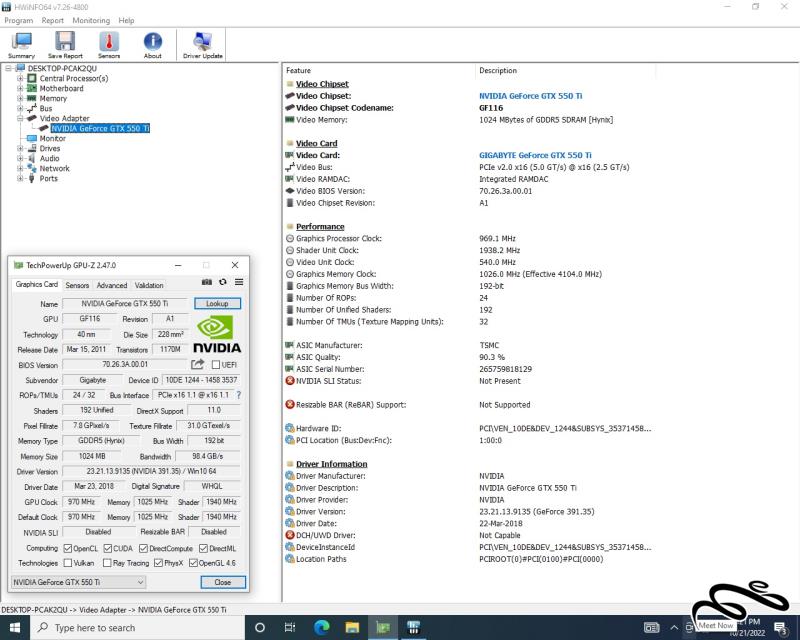Toggle the OpenGL 4.6 checkbox
The width and height of the screenshot is (800, 640).
pos(193,562)
